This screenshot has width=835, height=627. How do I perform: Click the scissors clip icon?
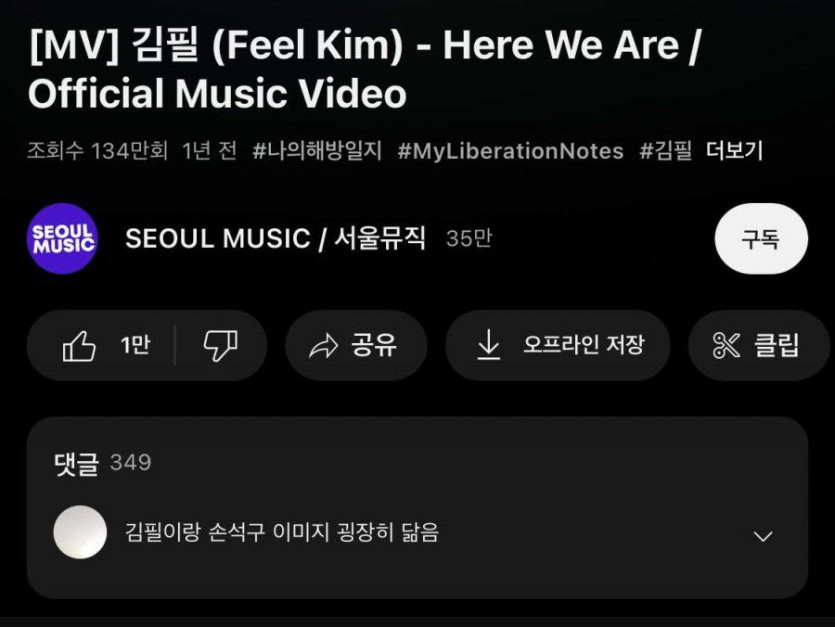(x=726, y=345)
